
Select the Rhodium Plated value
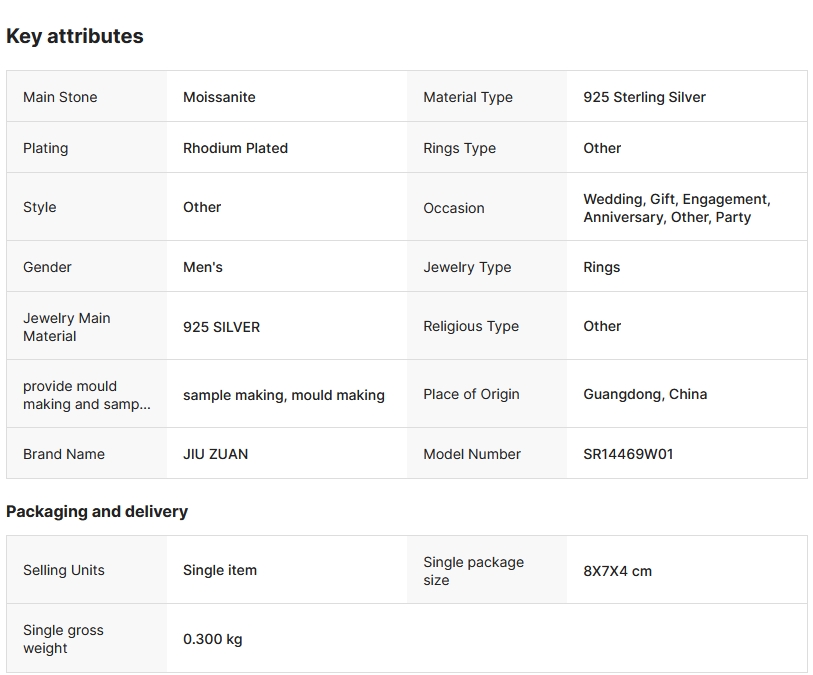click(235, 148)
